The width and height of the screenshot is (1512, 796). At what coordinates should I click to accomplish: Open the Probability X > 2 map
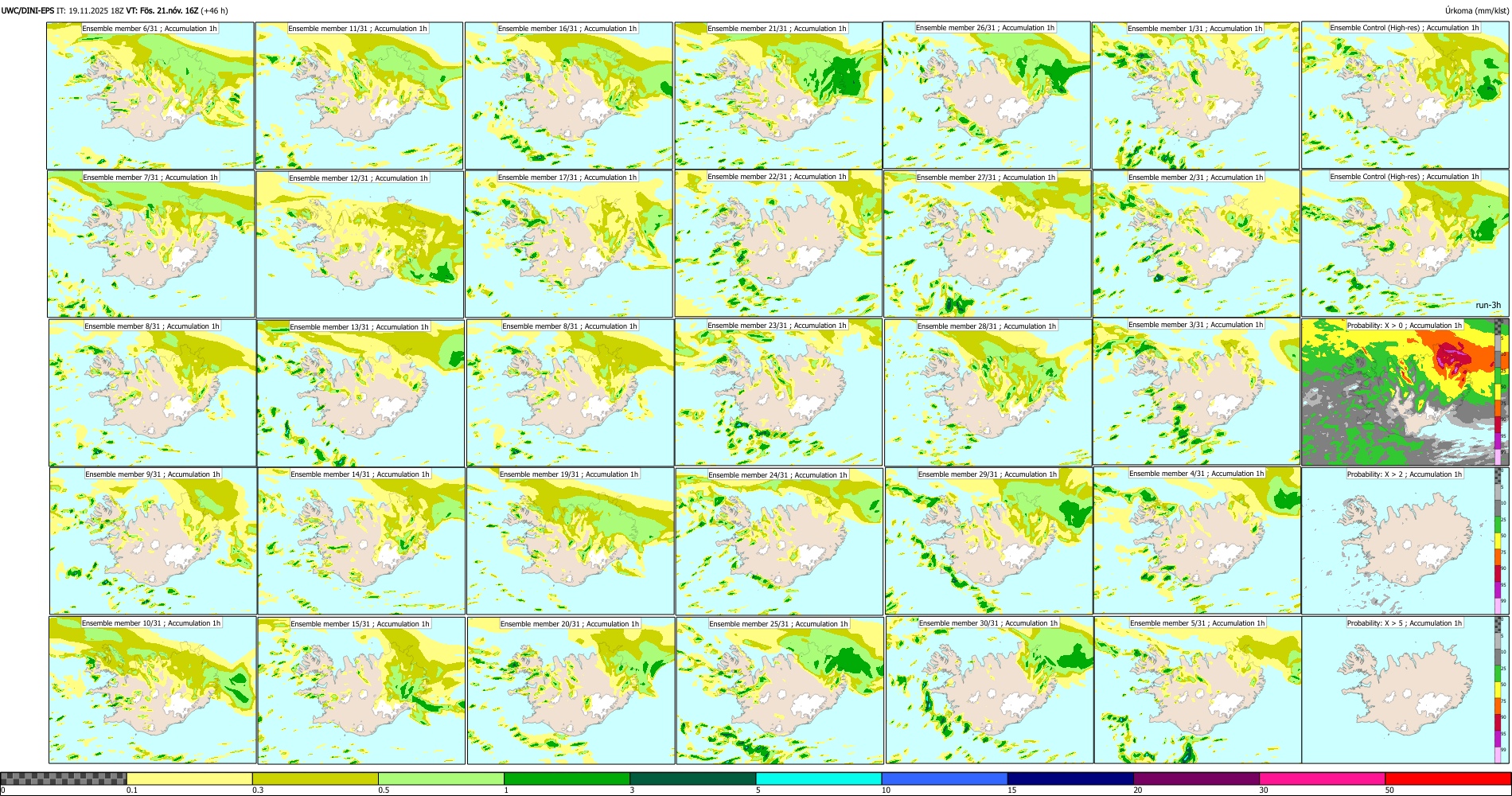1405,540
